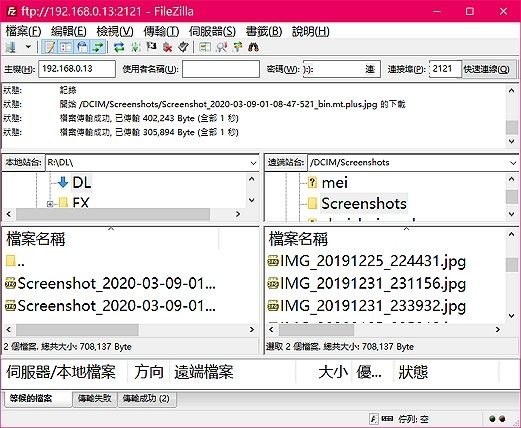
Task: Click the port field showing 2121
Action: tap(445, 69)
